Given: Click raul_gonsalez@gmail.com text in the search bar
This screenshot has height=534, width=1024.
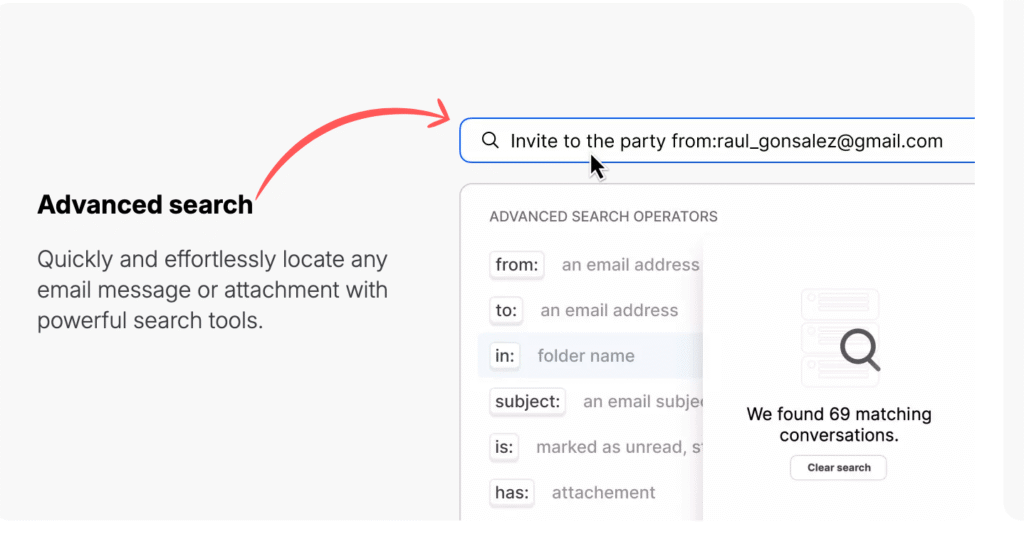Looking at the screenshot, I should pyautogui.click(x=828, y=141).
